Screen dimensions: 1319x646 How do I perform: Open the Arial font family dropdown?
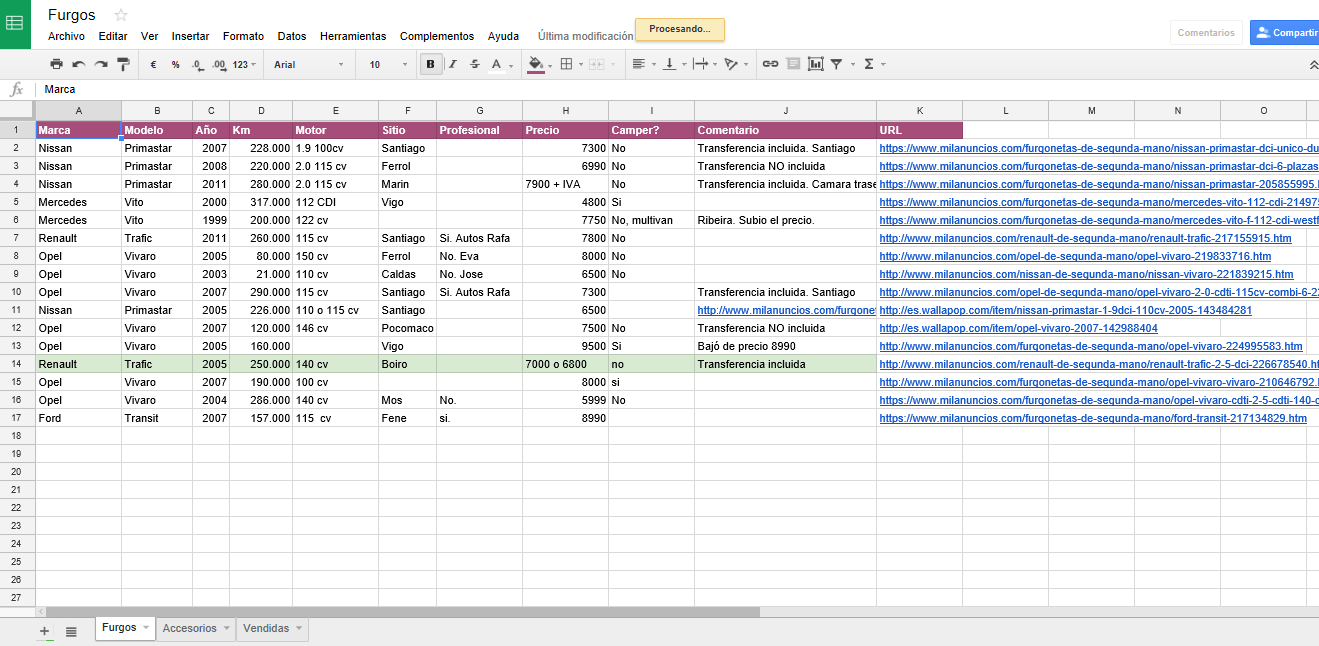tap(309, 64)
